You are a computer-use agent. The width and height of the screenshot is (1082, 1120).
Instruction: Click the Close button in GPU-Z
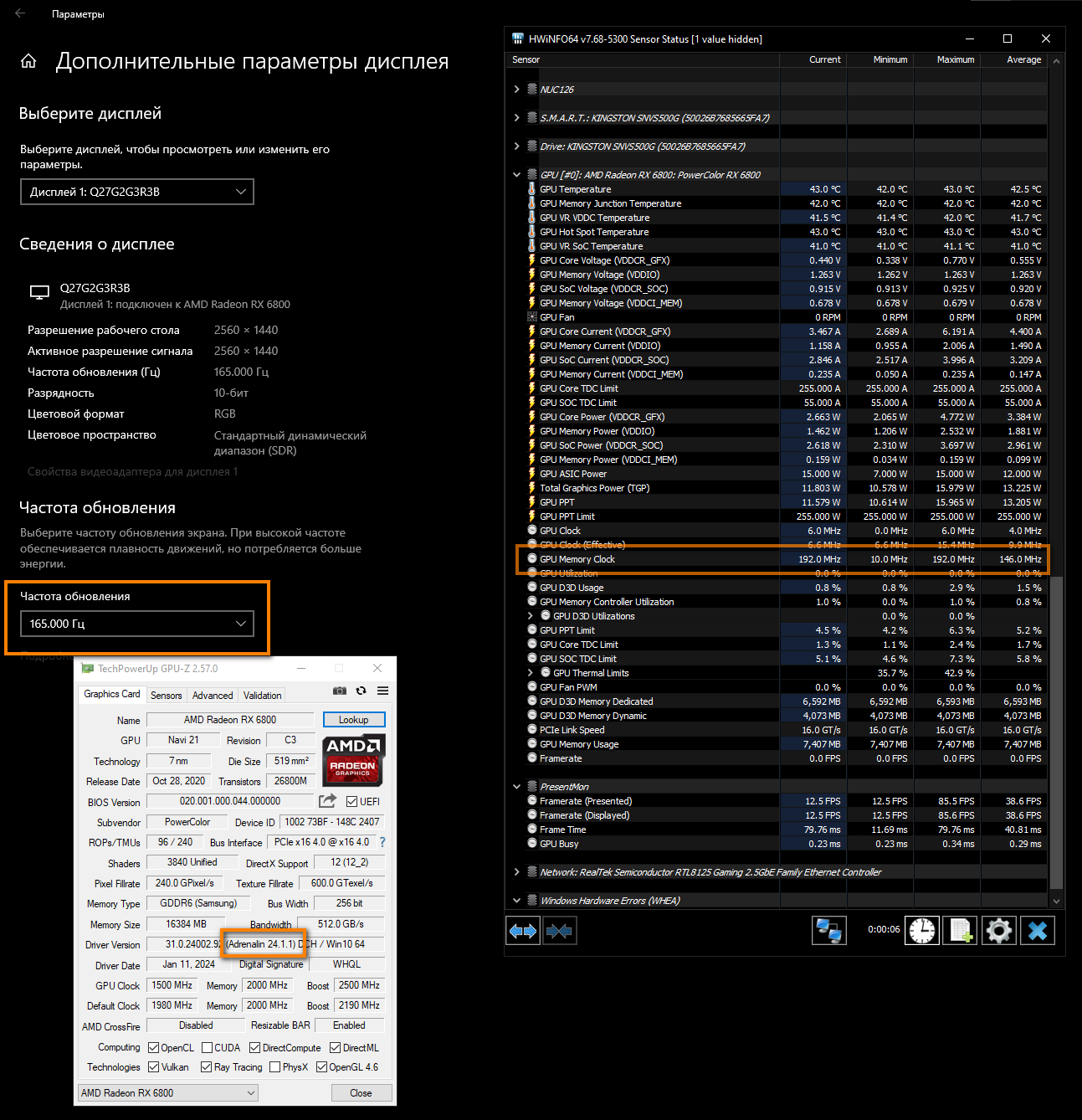click(361, 1093)
